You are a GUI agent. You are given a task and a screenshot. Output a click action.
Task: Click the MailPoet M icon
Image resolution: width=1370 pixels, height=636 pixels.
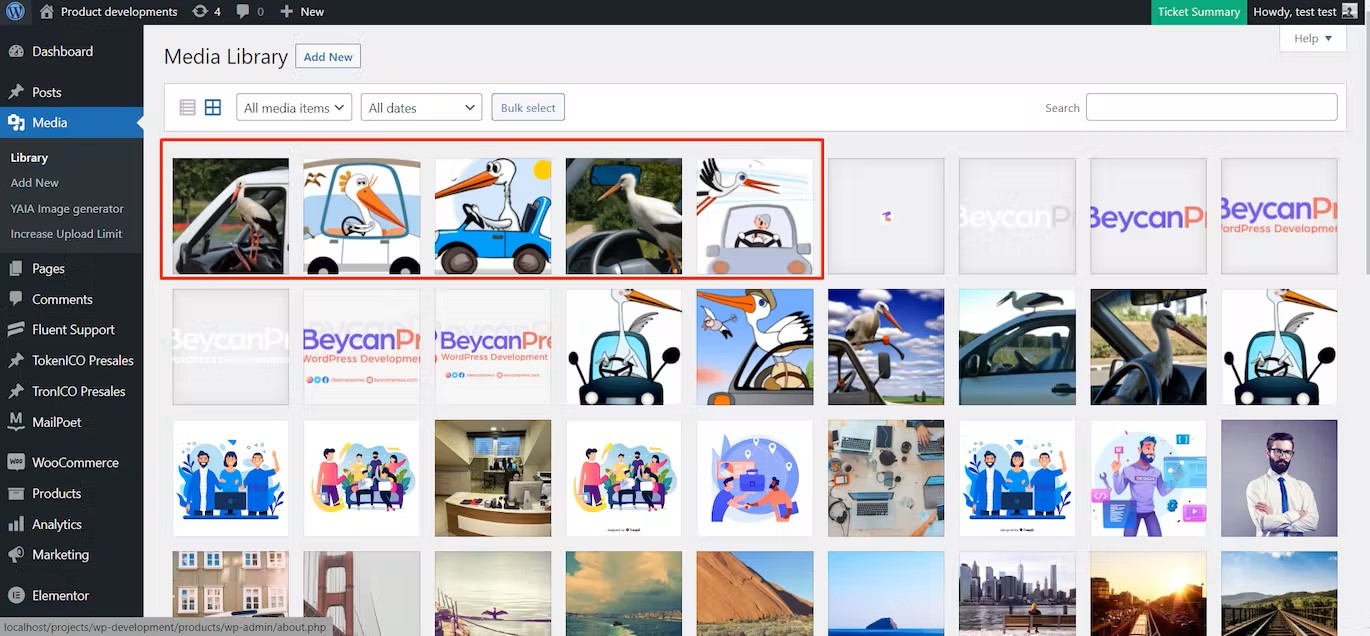click(16, 422)
